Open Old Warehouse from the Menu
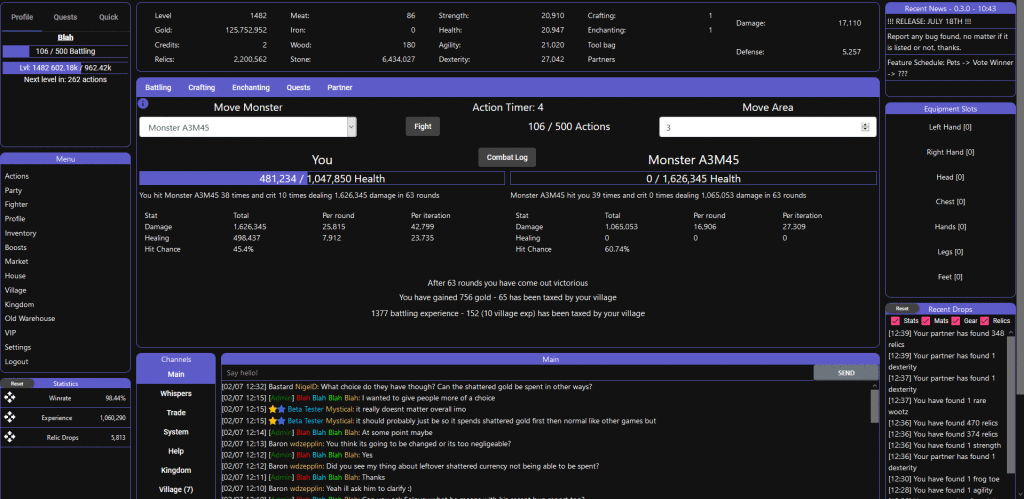The width and height of the screenshot is (1024, 499). click(29, 319)
